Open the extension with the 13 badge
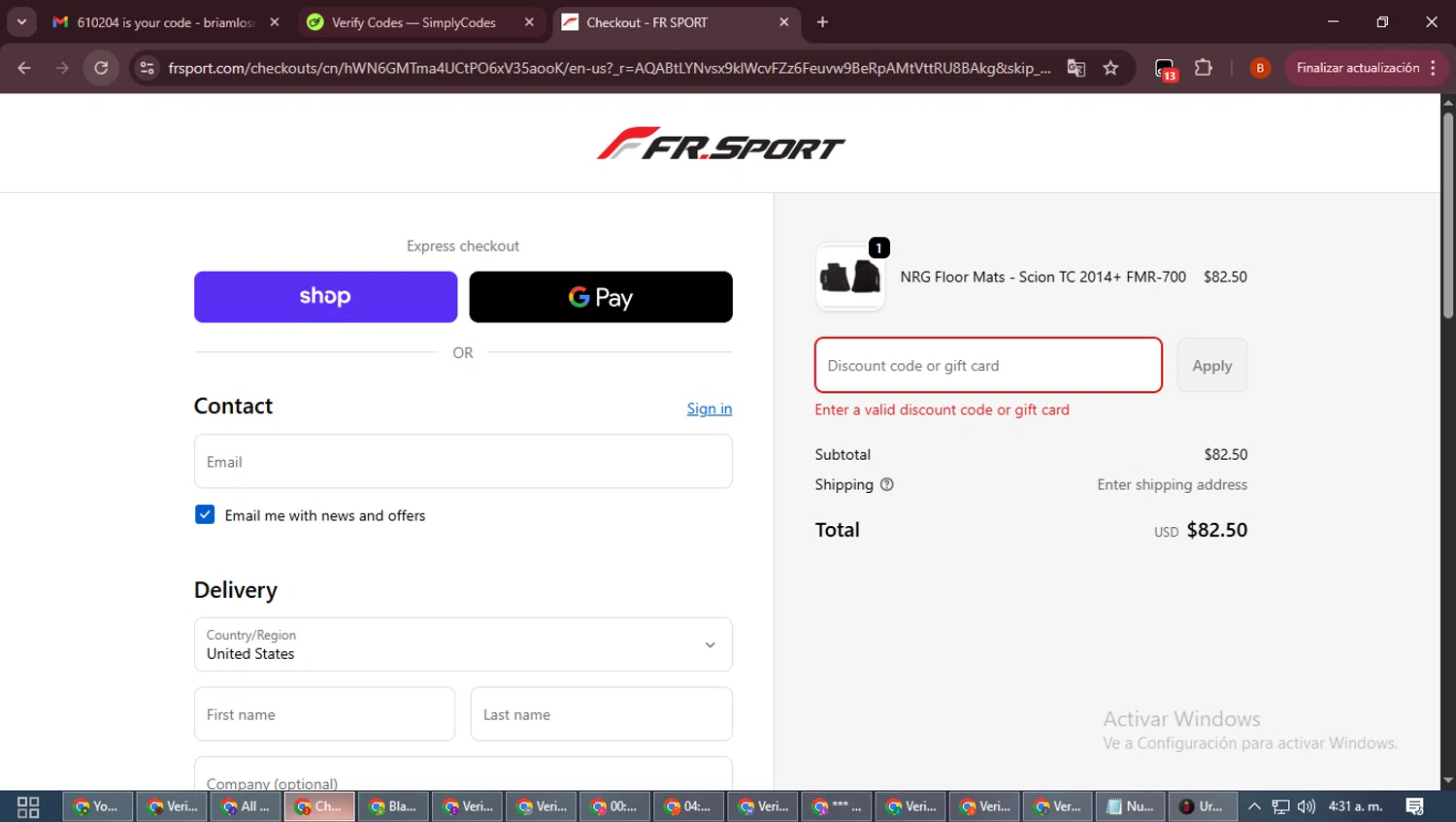Image resolution: width=1456 pixels, height=822 pixels. point(1165,68)
